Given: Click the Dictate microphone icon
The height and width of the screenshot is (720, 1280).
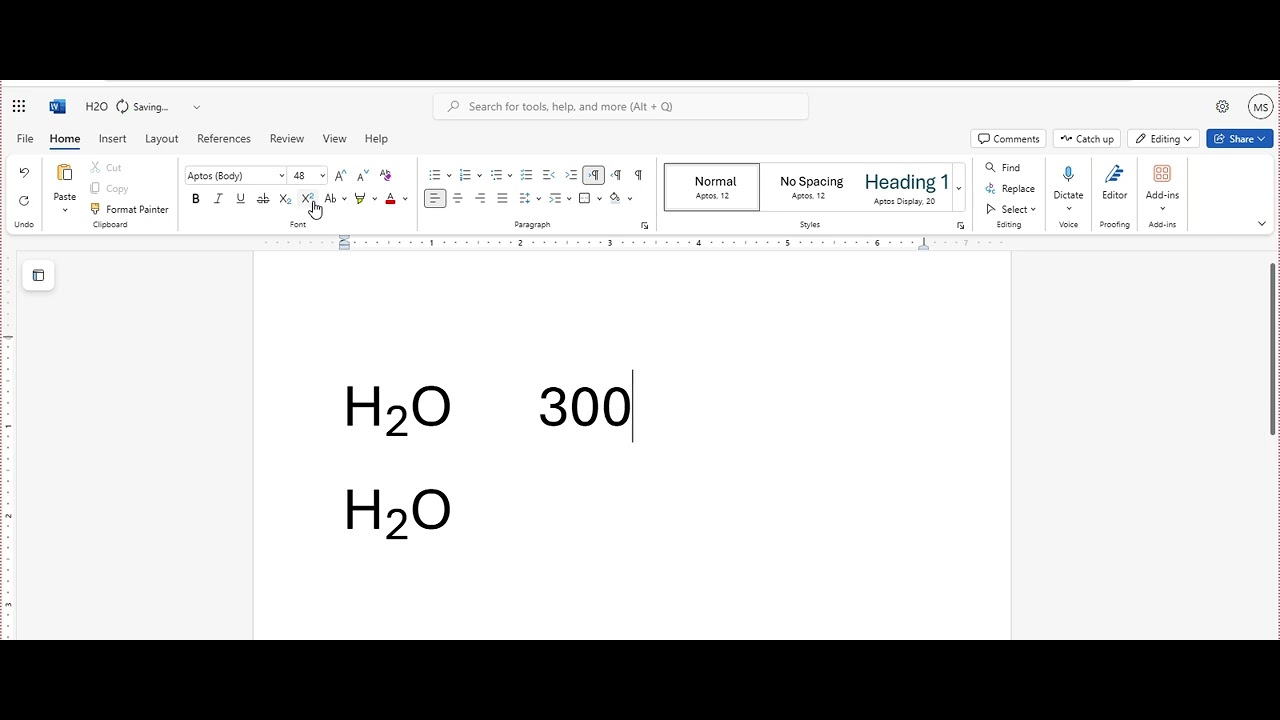Looking at the screenshot, I should [x=1068, y=174].
